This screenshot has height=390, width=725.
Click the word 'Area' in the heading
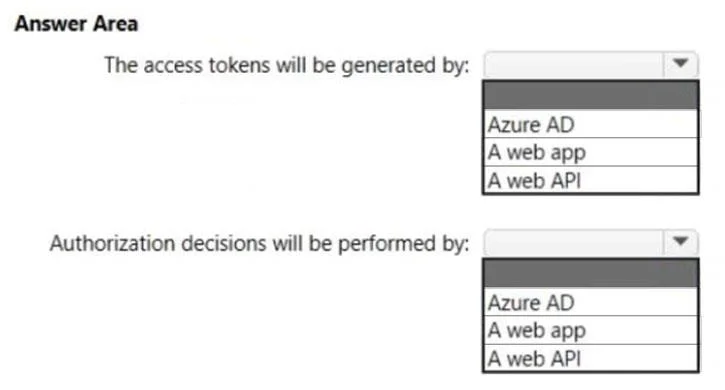click(116, 24)
